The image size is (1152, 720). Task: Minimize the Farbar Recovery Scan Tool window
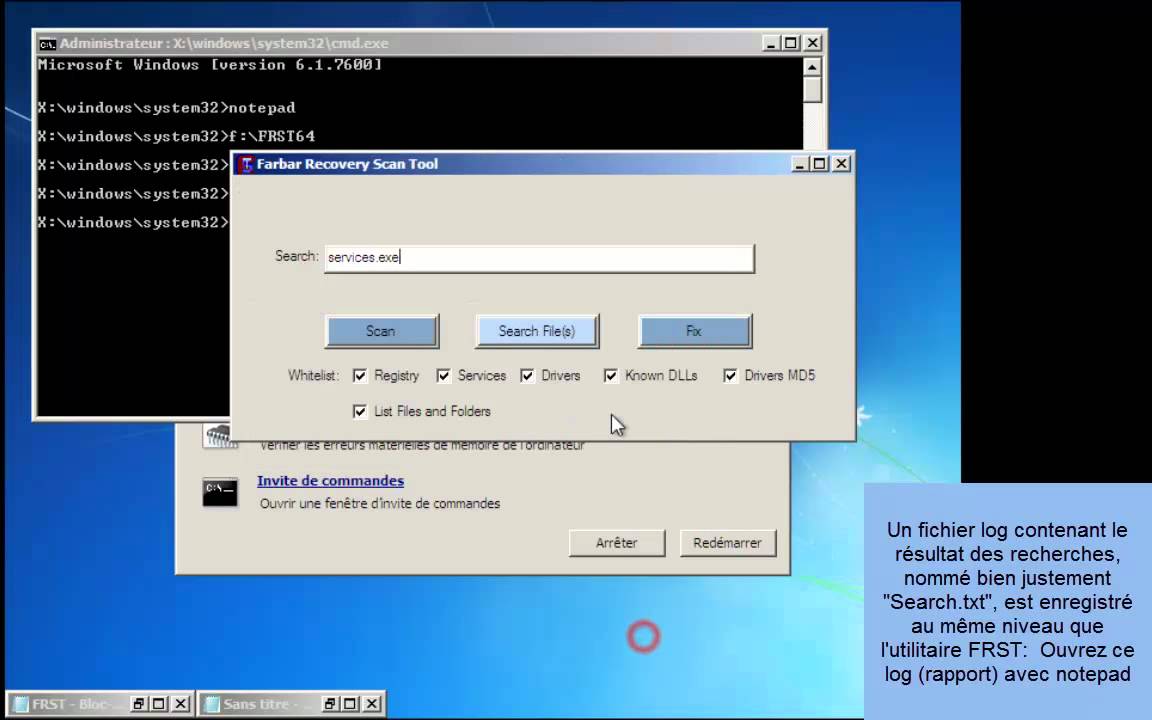[800, 164]
